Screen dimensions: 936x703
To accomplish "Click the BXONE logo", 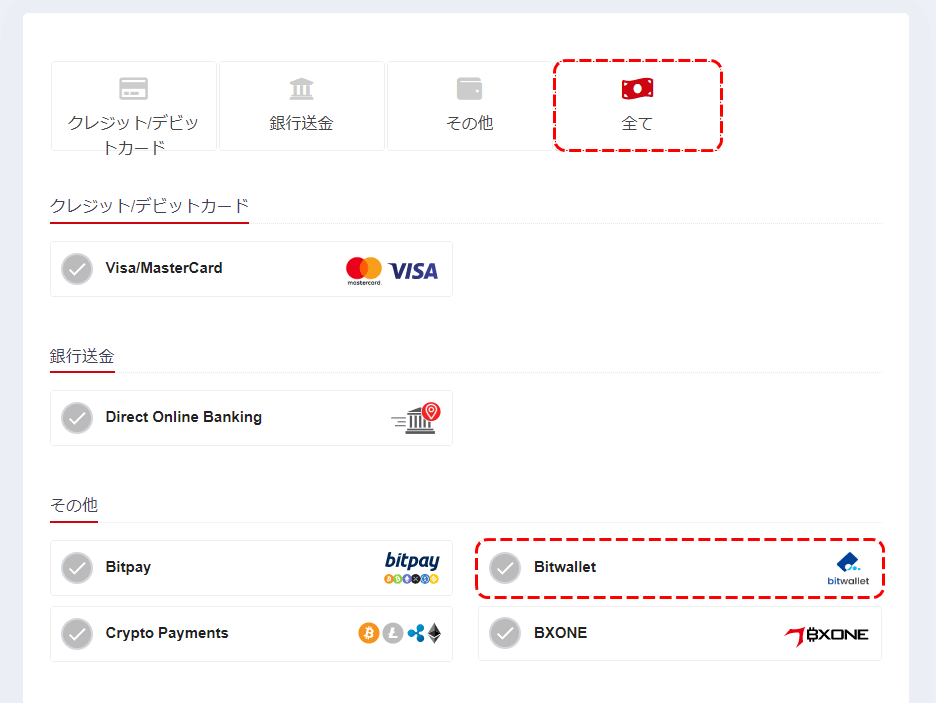I will coord(826,636).
